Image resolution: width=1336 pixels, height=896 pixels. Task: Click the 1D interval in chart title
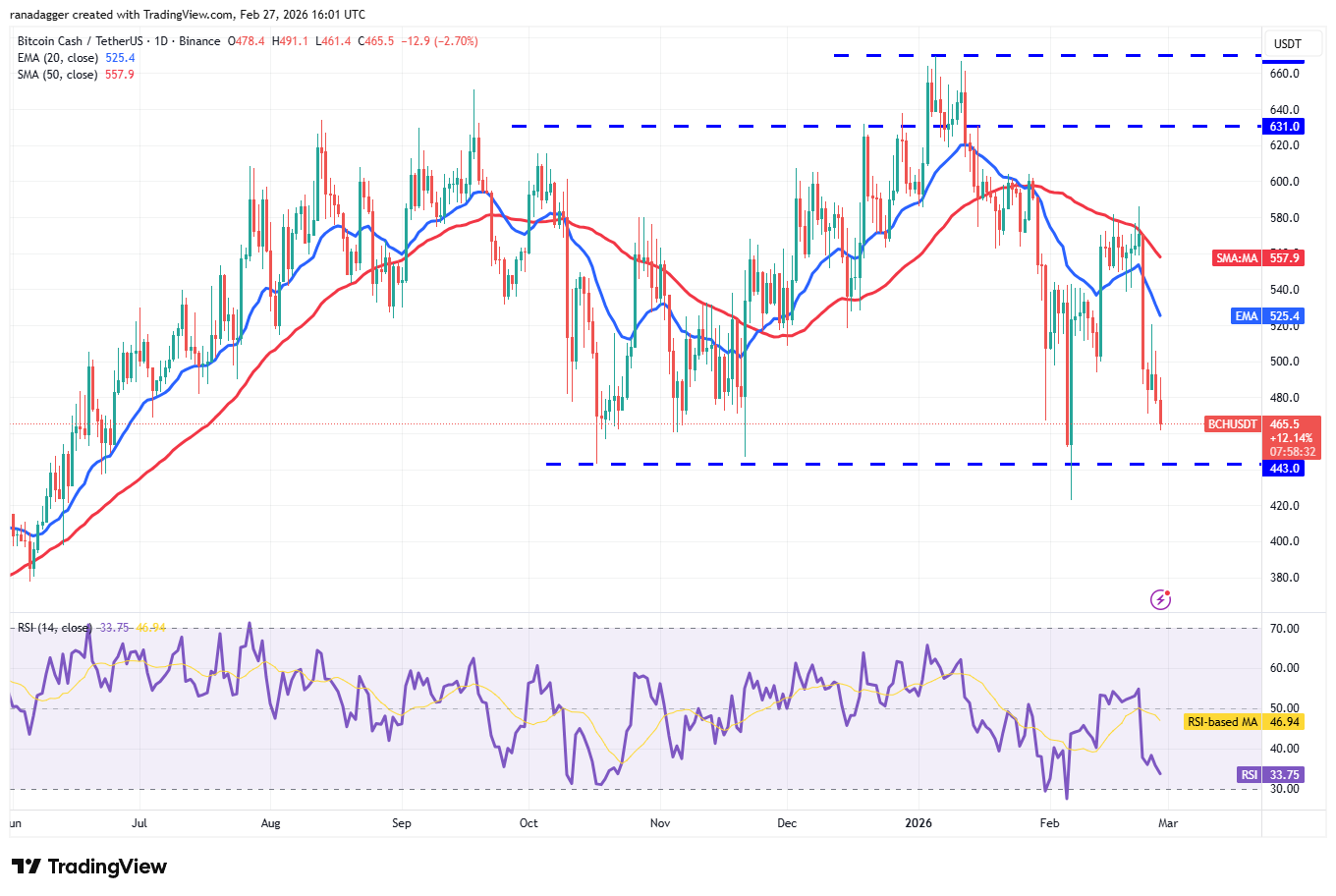(161, 41)
